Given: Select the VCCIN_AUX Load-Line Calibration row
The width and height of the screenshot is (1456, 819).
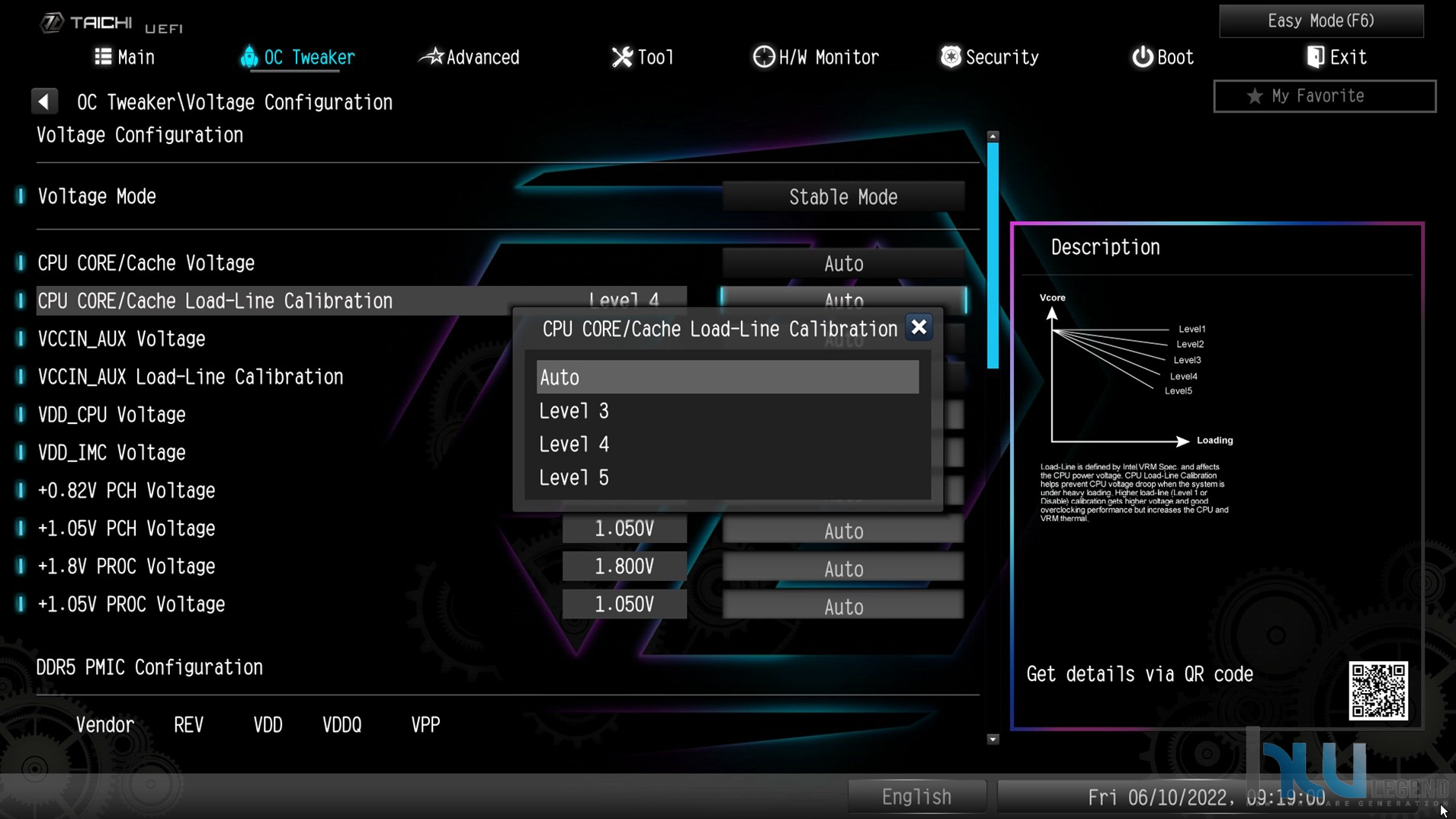Looking at the screenshot, I should [191, 377].
